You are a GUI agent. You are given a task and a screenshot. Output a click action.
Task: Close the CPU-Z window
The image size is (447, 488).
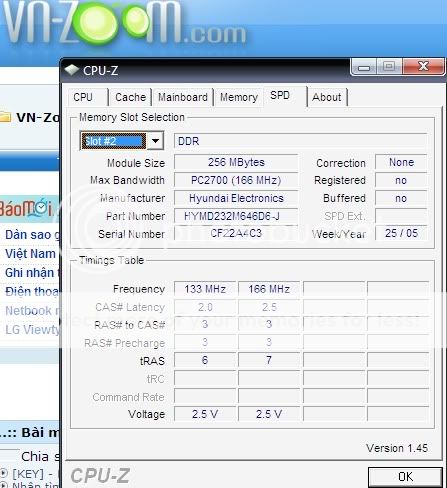pyautogui.click(x=423, y=66)
